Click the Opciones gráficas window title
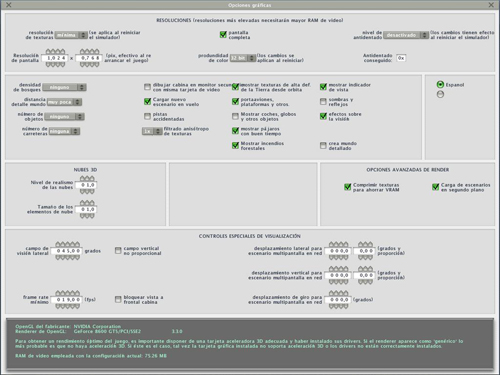 coord(250,5)
